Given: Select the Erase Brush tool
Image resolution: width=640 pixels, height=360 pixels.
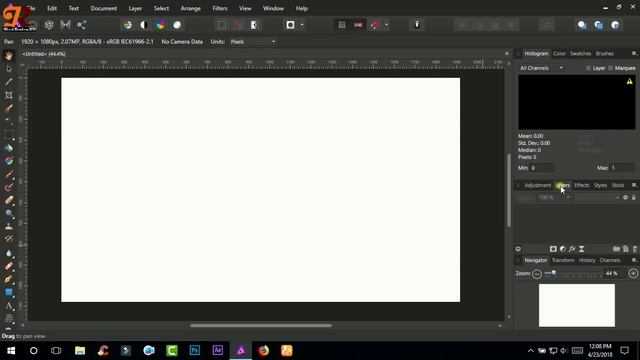Looking at the screenshot, I should tap(9, 200).
